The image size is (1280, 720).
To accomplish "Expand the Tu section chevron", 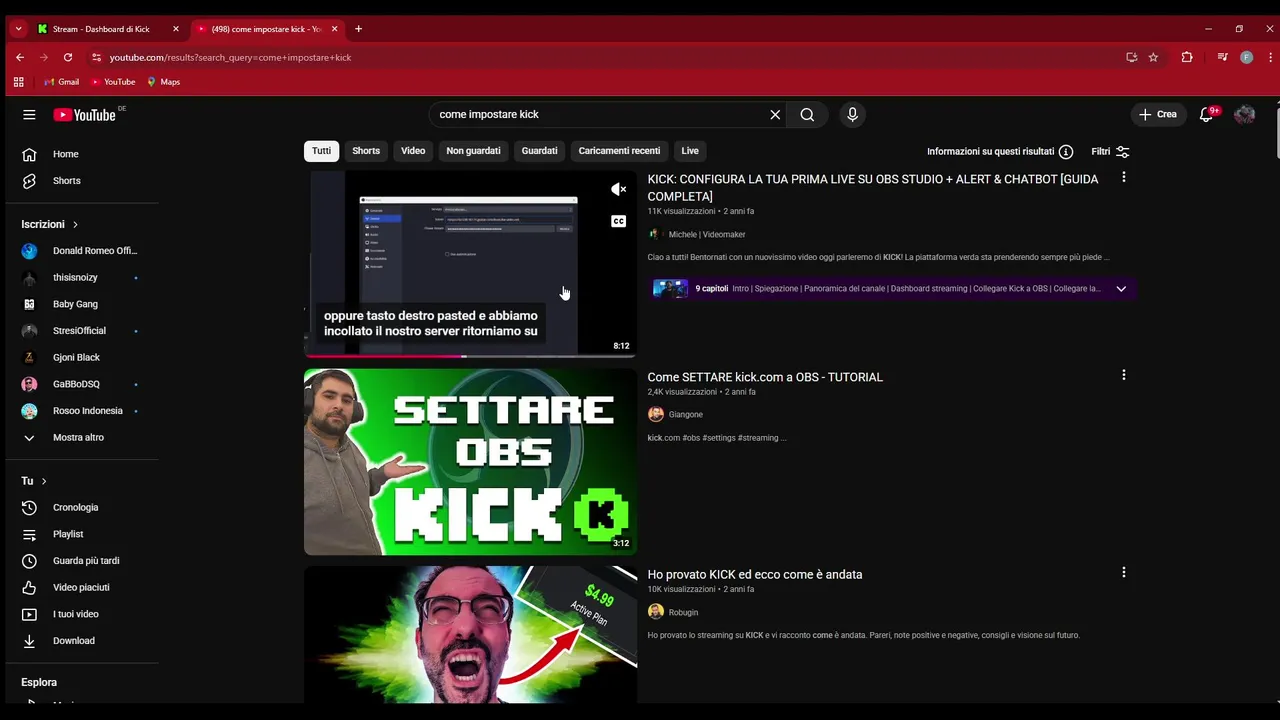I will 44,481.
